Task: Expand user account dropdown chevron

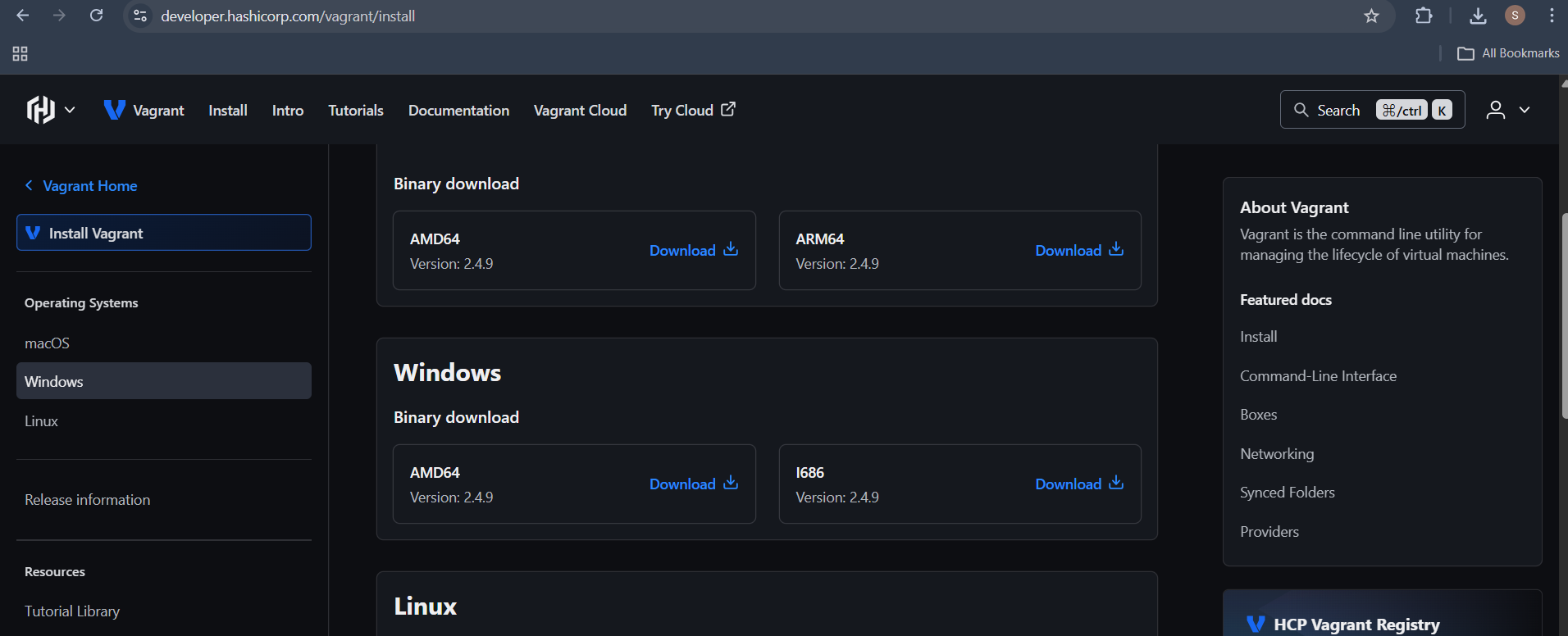Action: click(x=1525, y=110)
